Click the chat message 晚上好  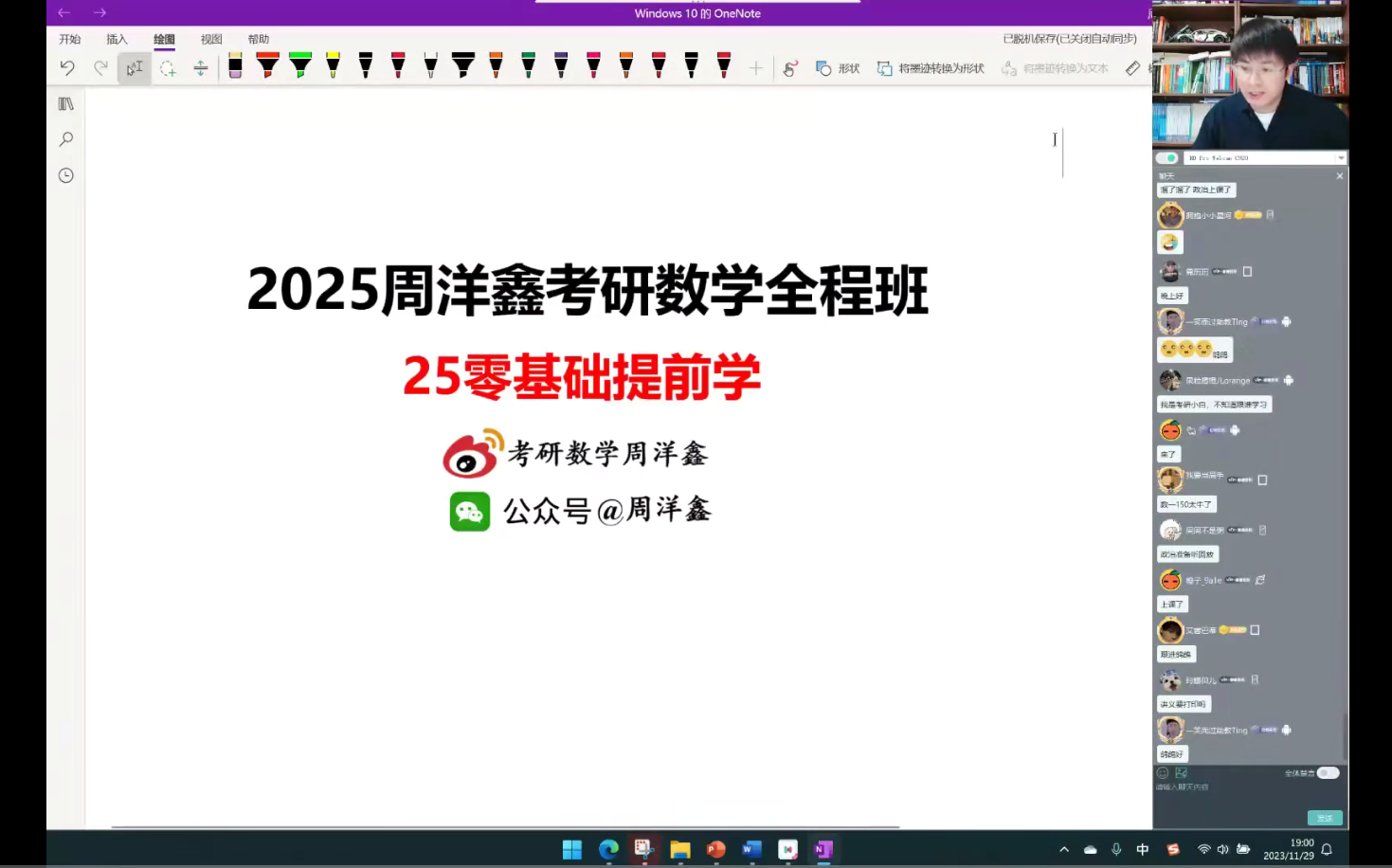pos(1172,296)
